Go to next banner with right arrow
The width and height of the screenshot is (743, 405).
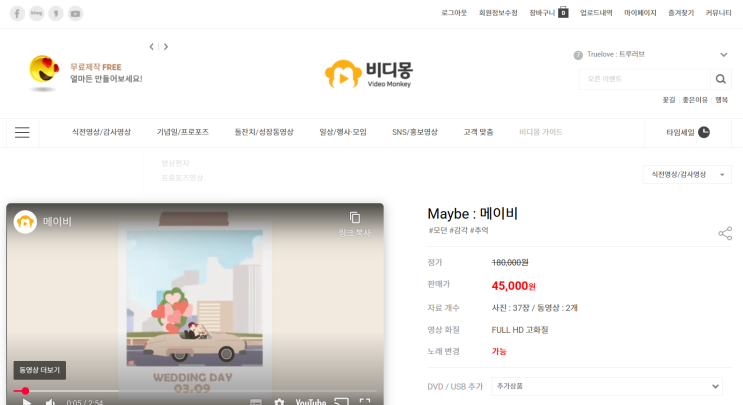[166, 46]
